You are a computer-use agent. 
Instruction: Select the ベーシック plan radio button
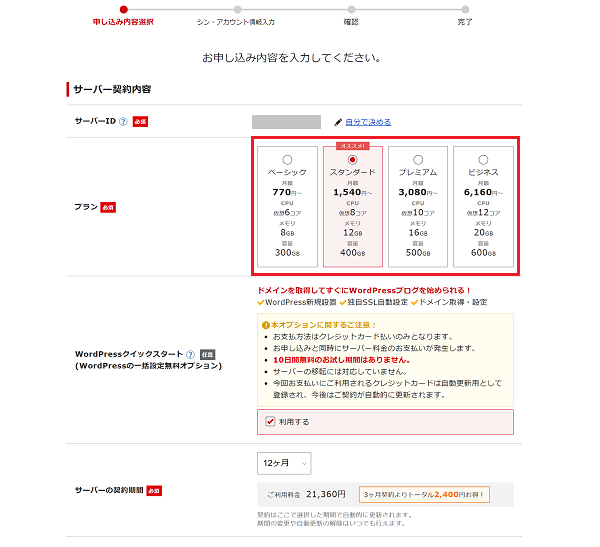pyautogui.click(x=287, y=160)
